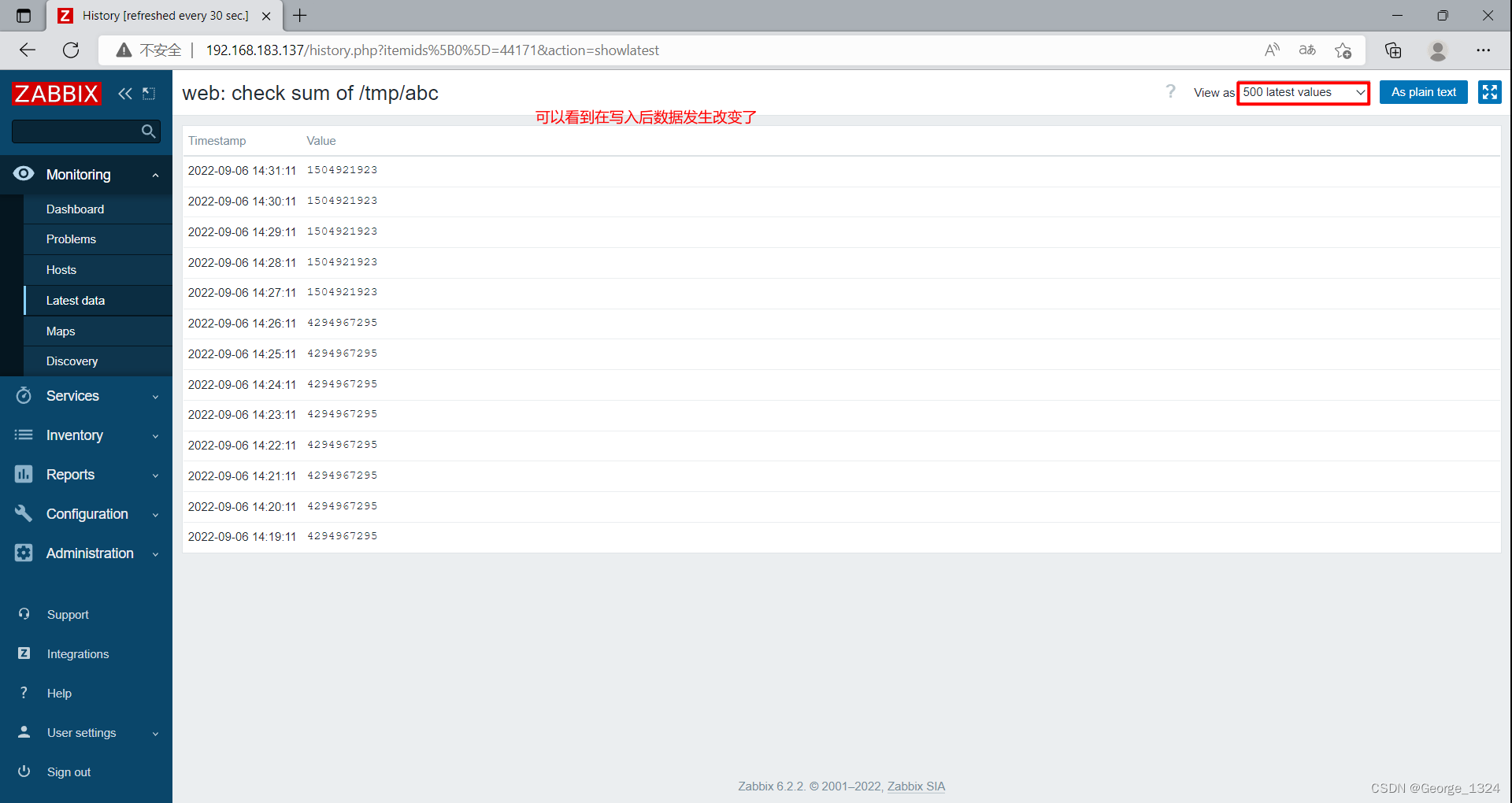Open the Zabbix SIA footer link
1512x803 pixels.
point(916,786)
